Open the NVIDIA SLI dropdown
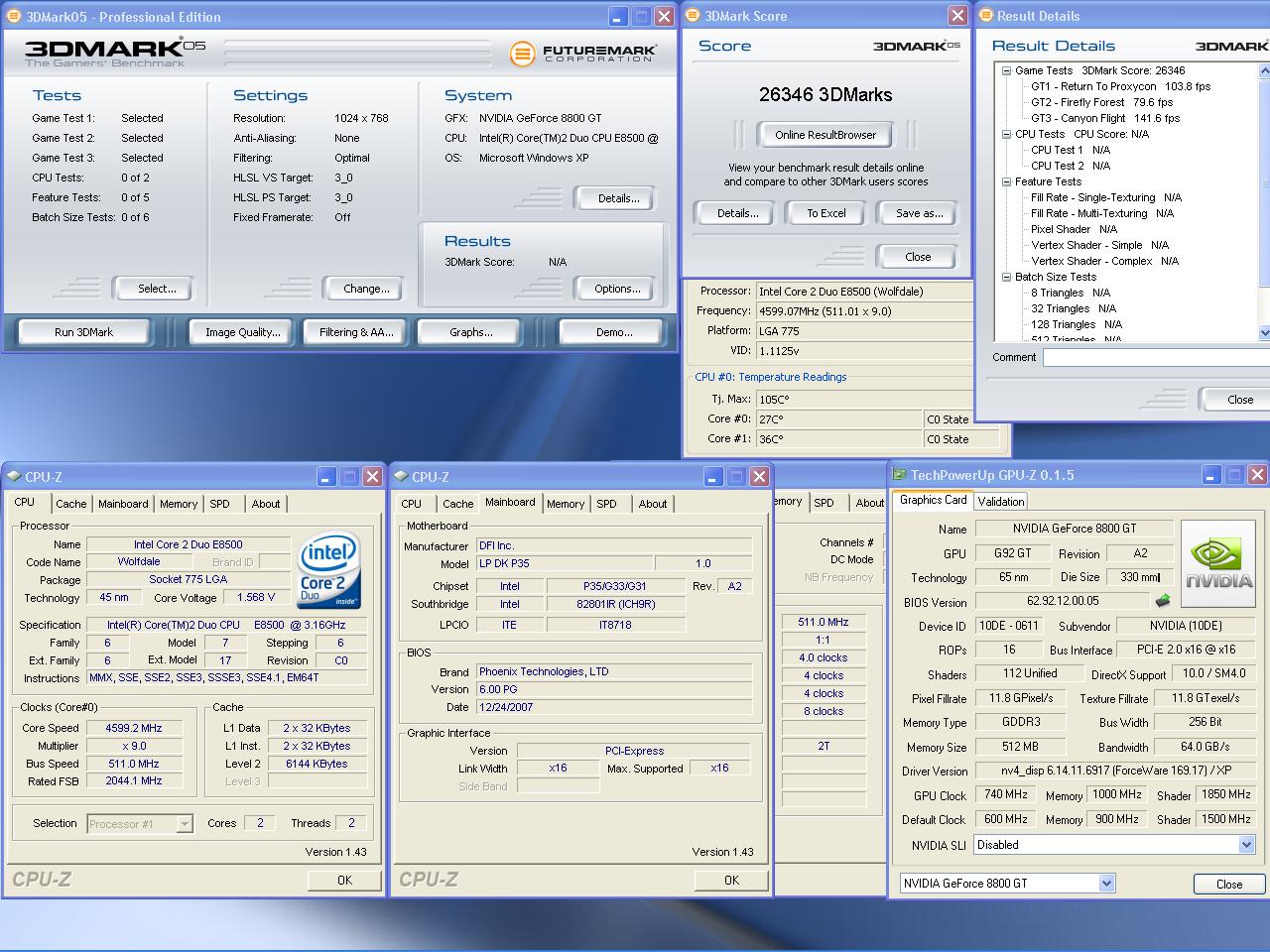The height and width of the screenshot is (952, 1270). point(1246,845)
